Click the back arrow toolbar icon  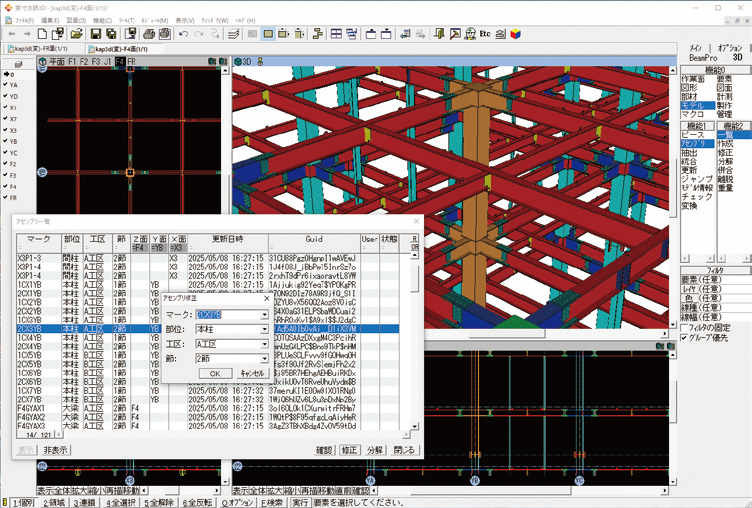click(14, 34)
